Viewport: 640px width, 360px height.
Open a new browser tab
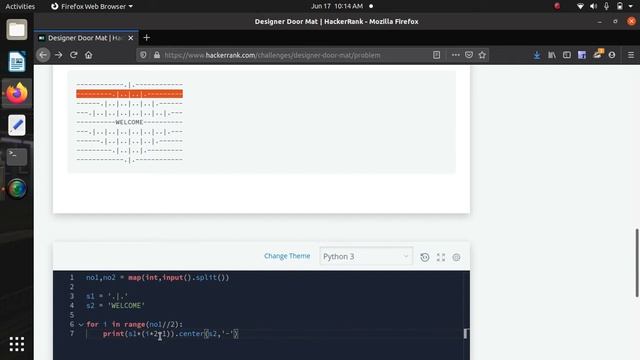click(147, 38)
